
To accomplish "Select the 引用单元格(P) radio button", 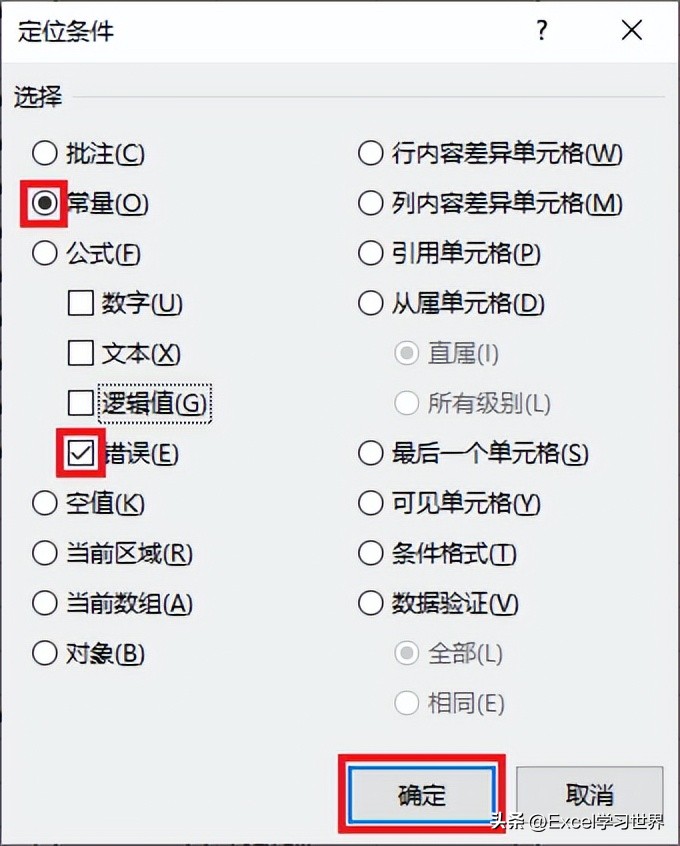I will coord(370,253).
